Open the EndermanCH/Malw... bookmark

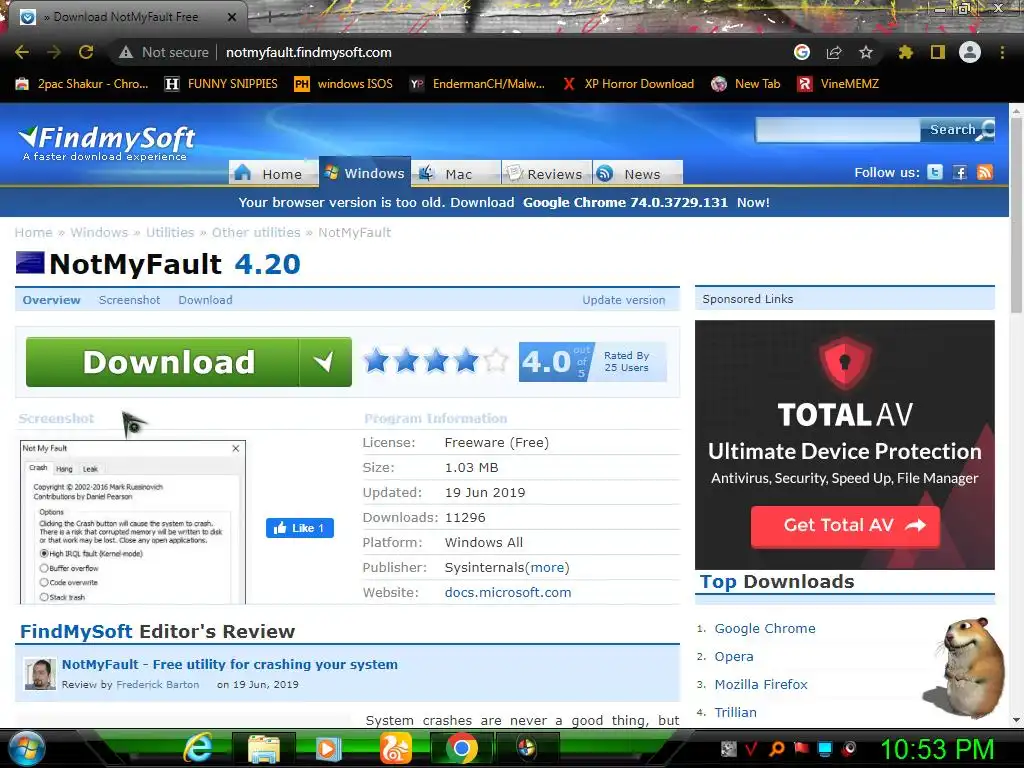(x=477, y=84)
